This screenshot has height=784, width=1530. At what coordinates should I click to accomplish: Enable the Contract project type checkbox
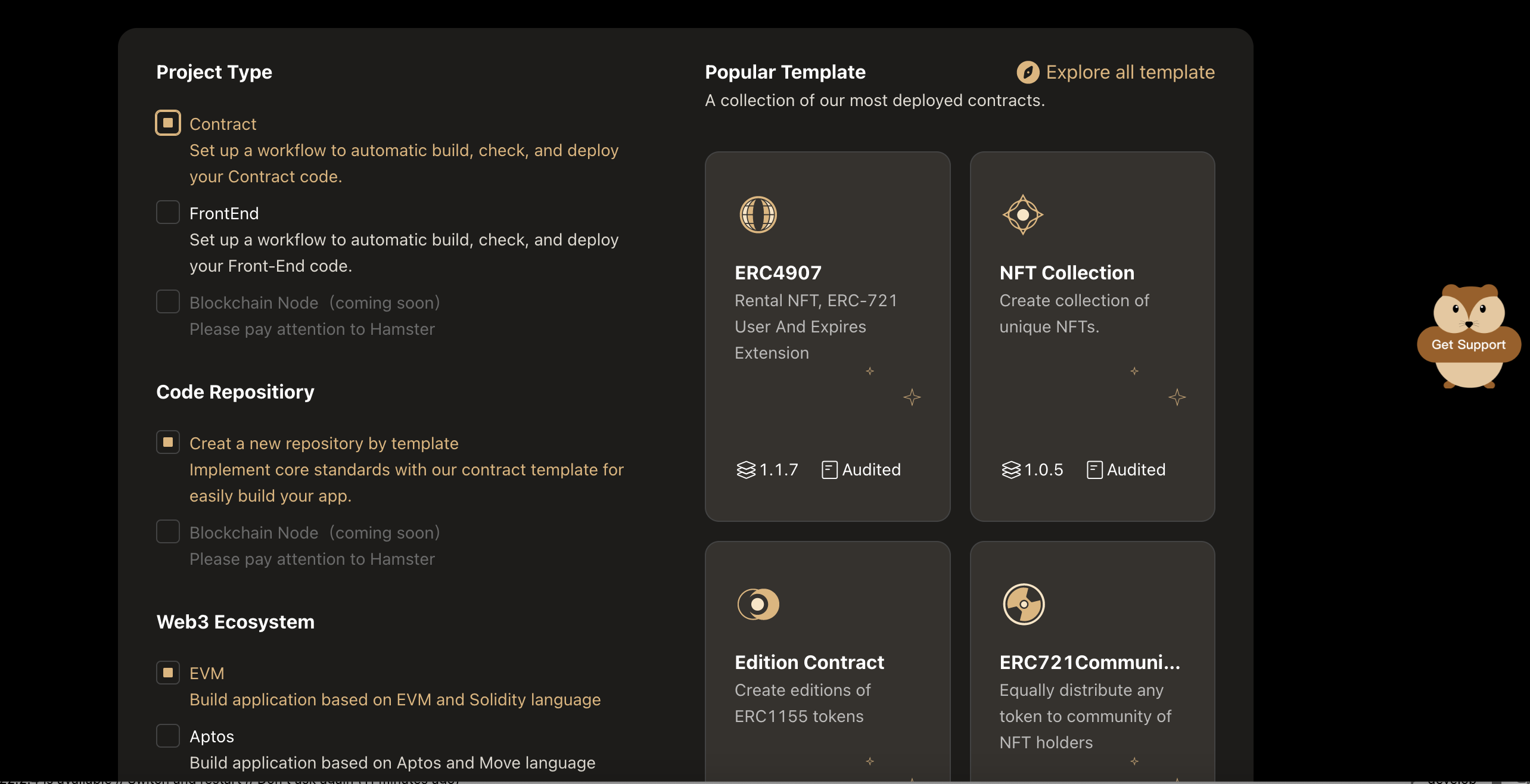(168, 122)
